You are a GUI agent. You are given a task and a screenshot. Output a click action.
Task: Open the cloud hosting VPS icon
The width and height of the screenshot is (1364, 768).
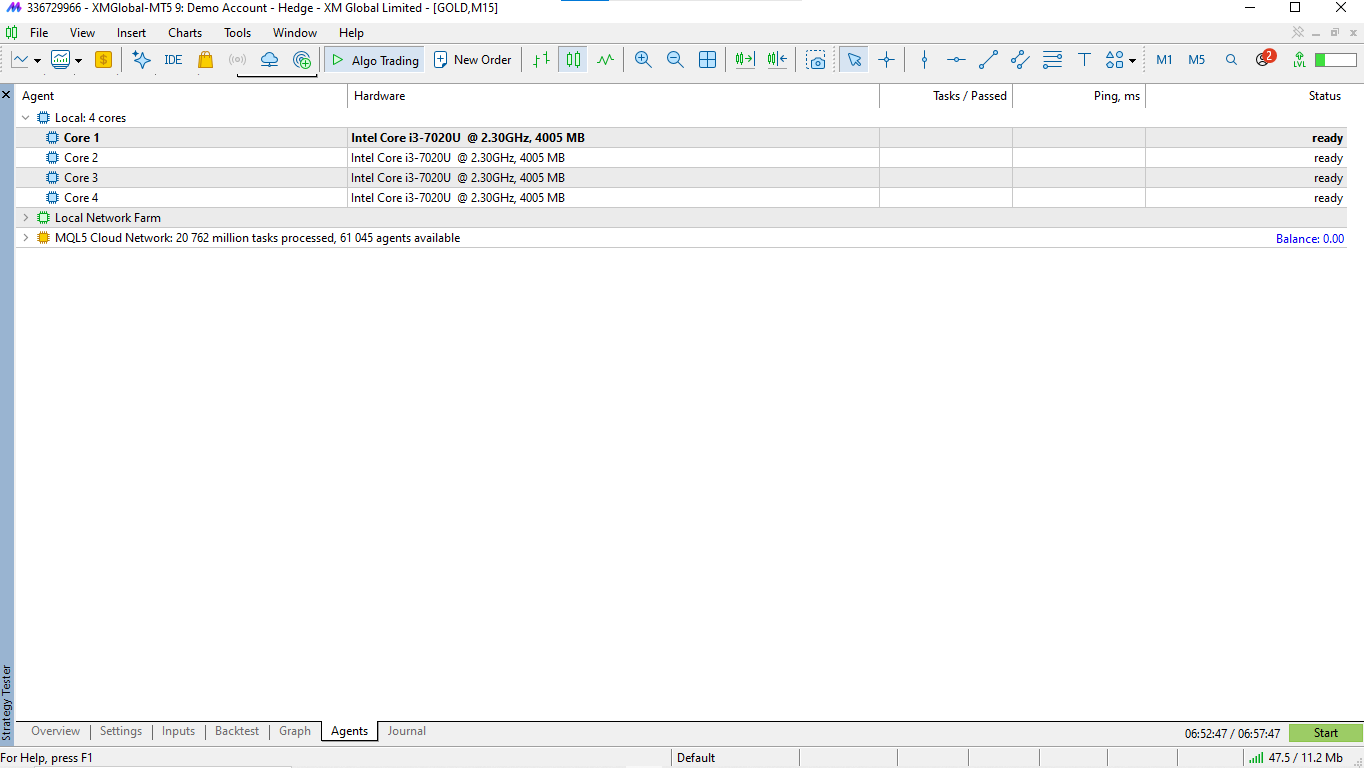click(x=269, y=60)
